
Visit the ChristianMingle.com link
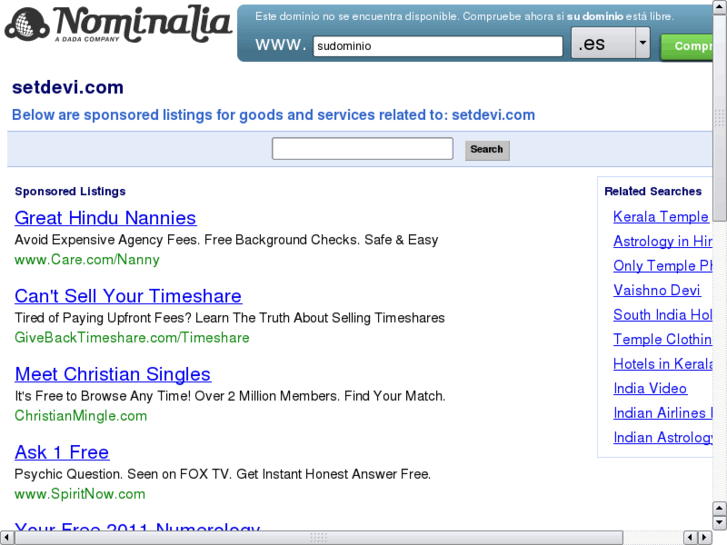[x=81, y=416]
